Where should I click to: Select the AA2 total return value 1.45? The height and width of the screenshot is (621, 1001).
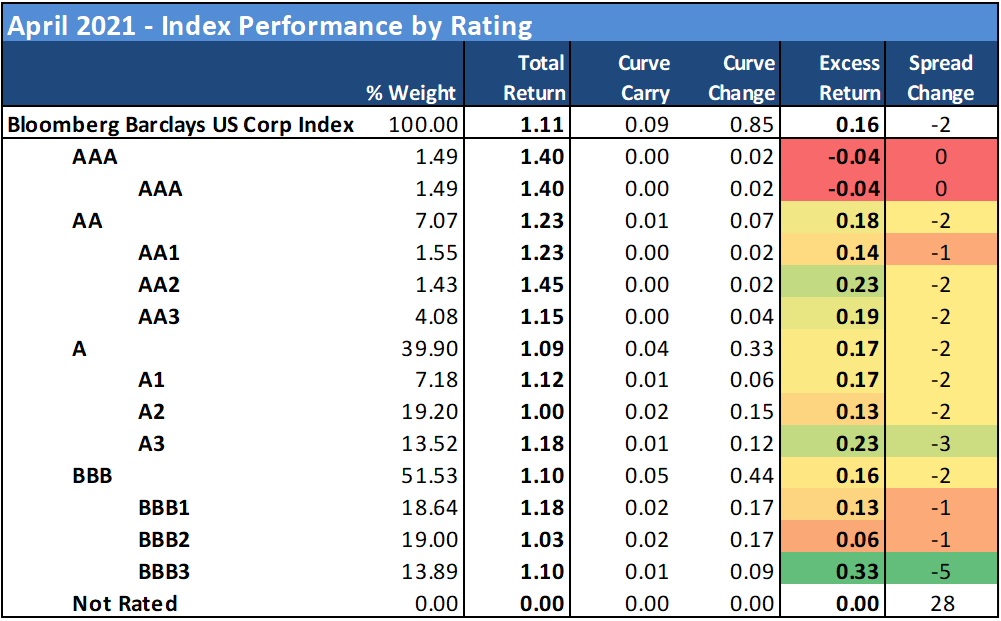(543, 285)
